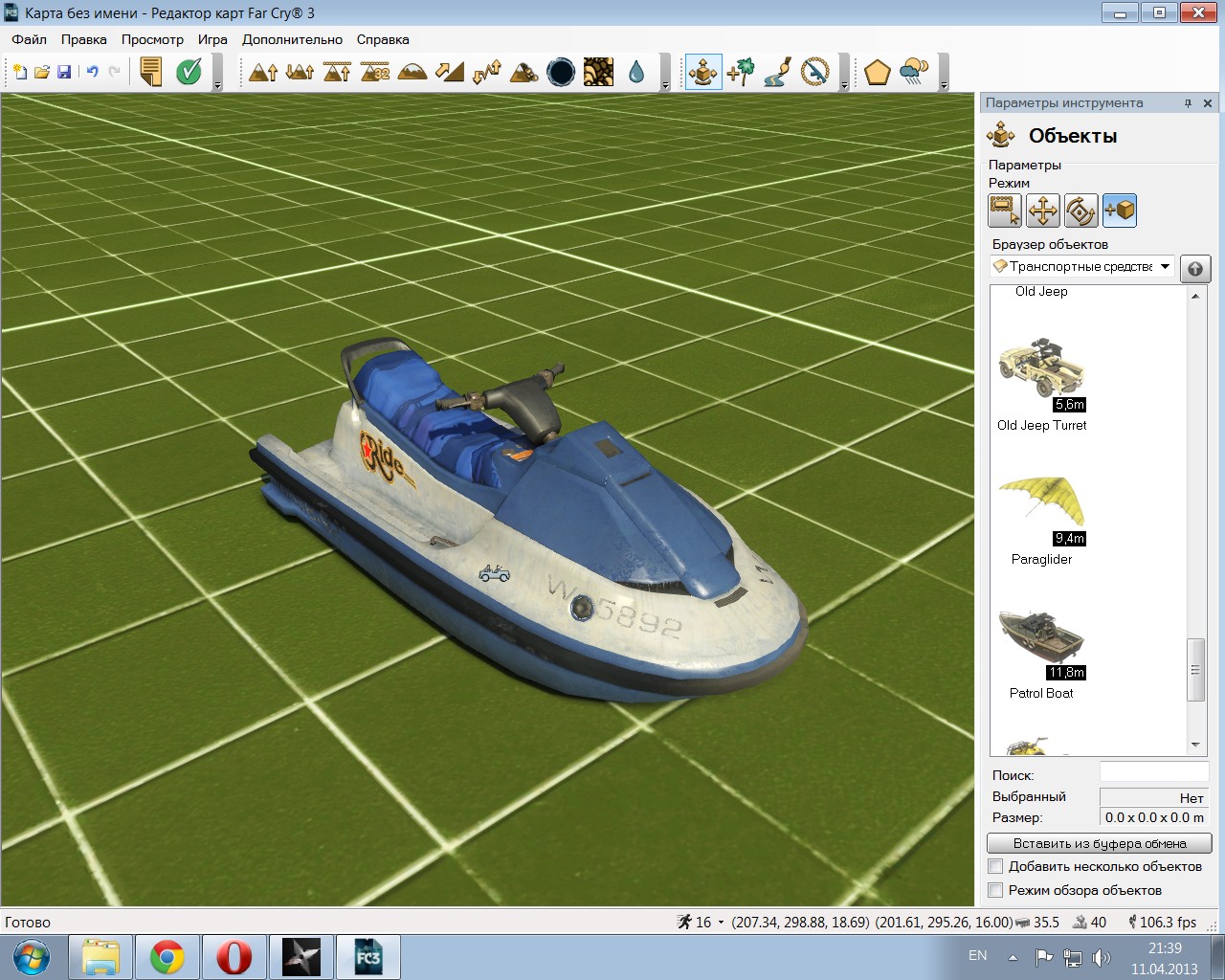The width and height of the screenshot is (1225, 980).
Task: Open the Просмотр menu
Action: [x=152, y=39]
